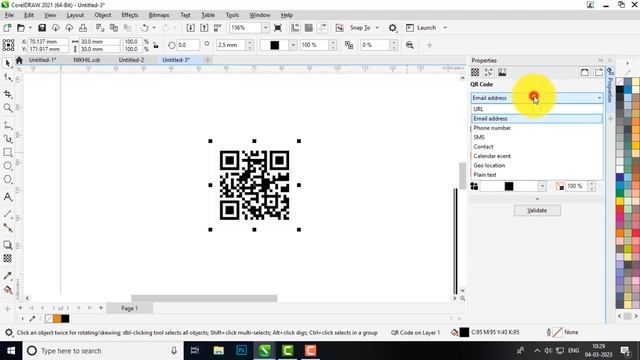Select the Drop Shadow tool
Viewport: 640px width, 360px height.
(7, 245)
